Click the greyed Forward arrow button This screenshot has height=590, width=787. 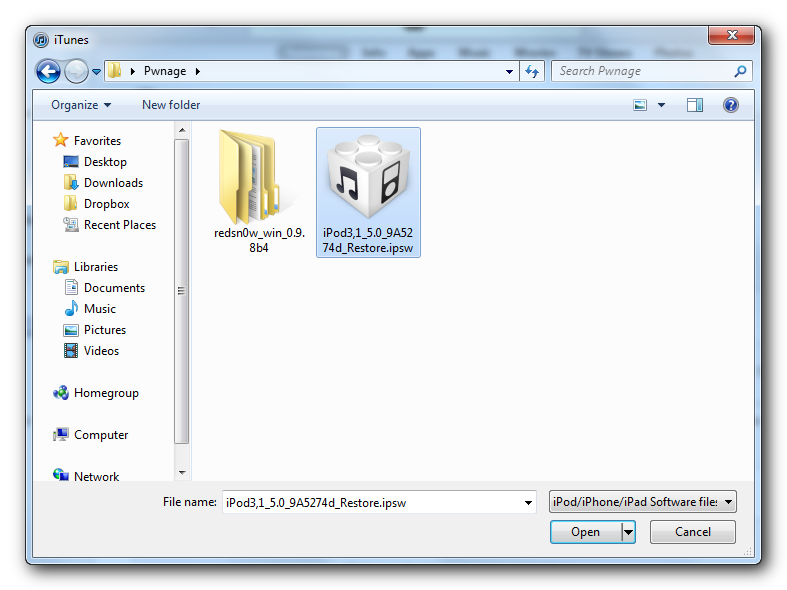tap(76, 71)
